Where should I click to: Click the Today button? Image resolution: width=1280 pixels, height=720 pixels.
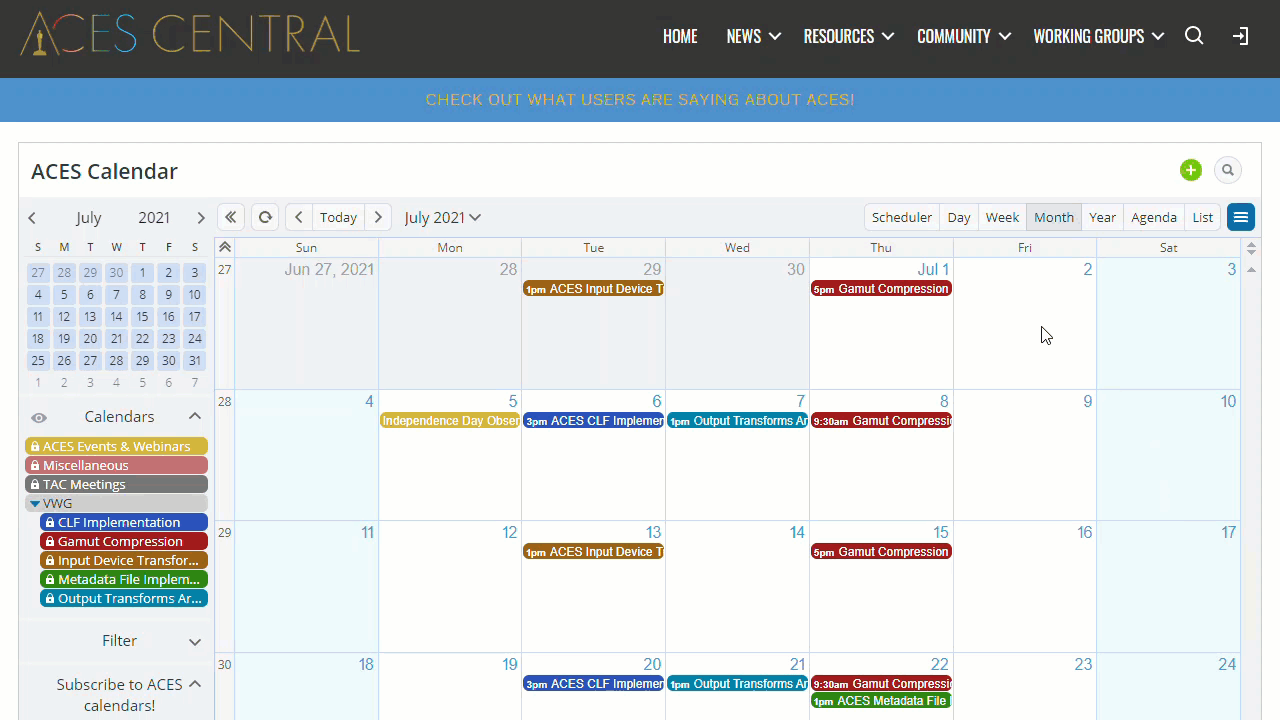coord(338,217)
